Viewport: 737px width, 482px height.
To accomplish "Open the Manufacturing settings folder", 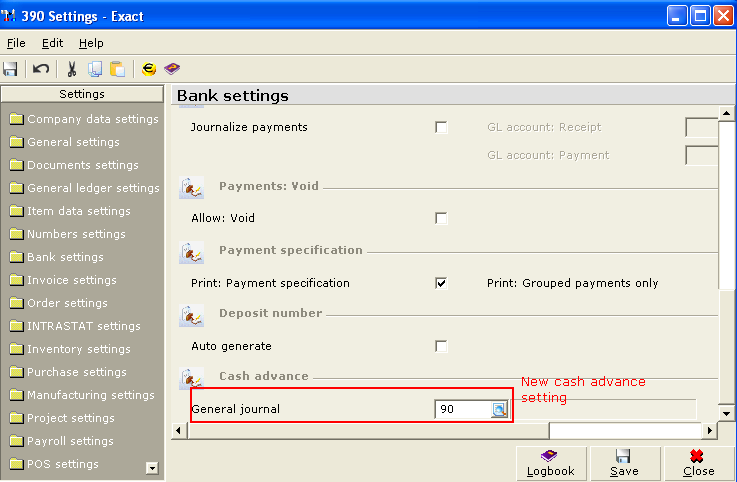I will click(x=82, y=395).
